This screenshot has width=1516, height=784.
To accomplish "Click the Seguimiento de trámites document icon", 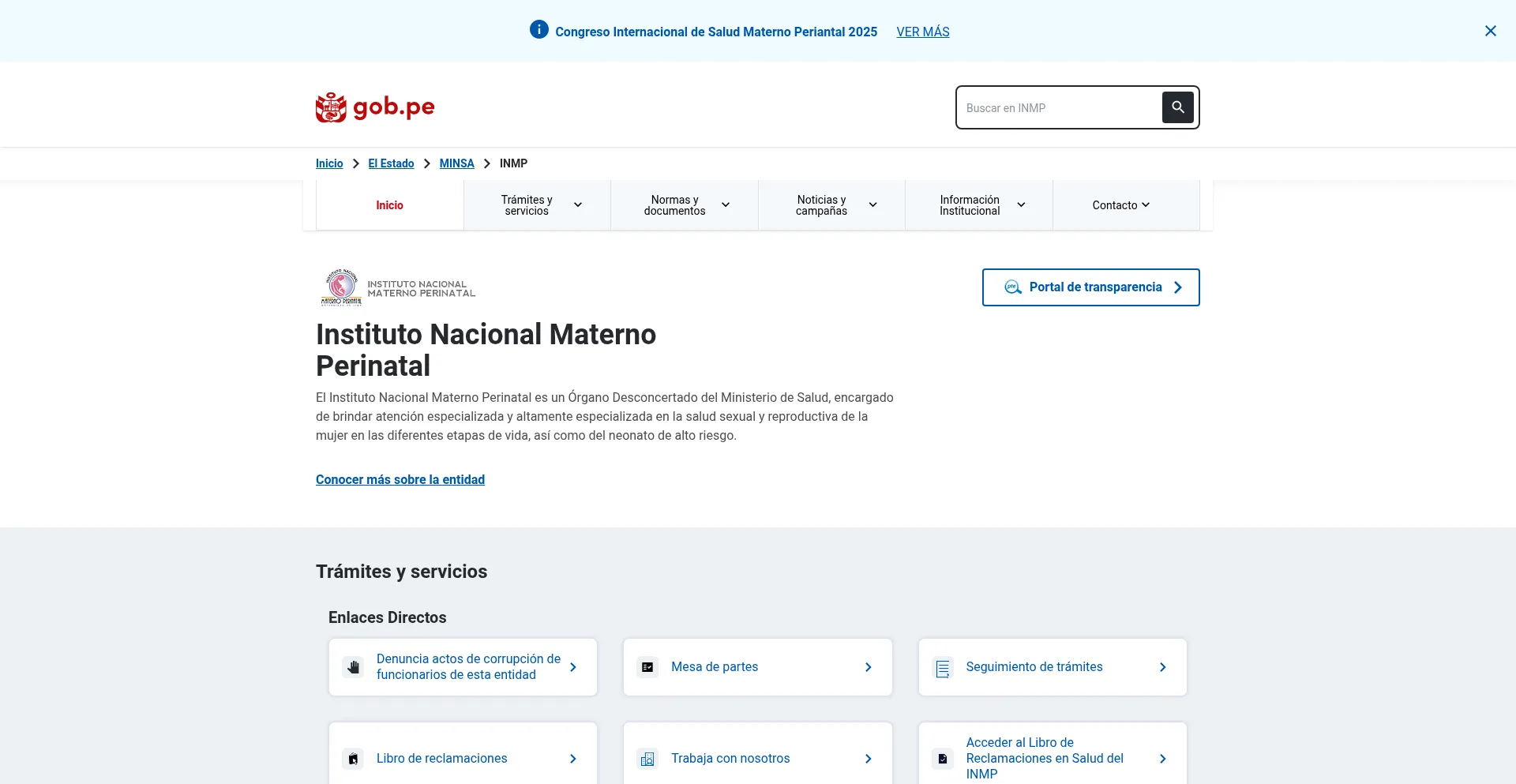I will [943, 668].
